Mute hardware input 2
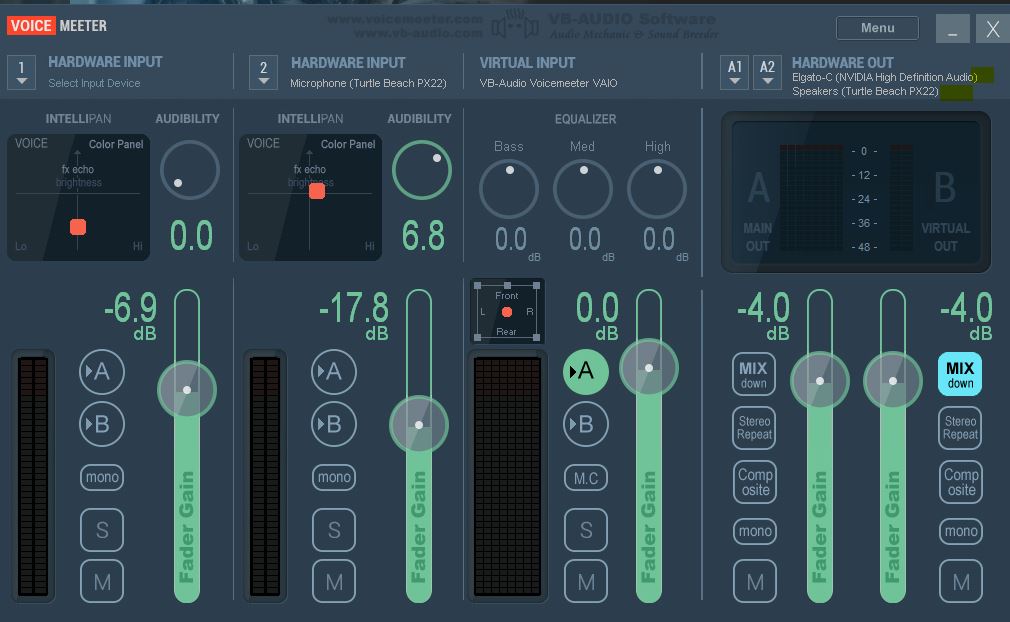1010x622 pixels. click(x=334, y=581)
